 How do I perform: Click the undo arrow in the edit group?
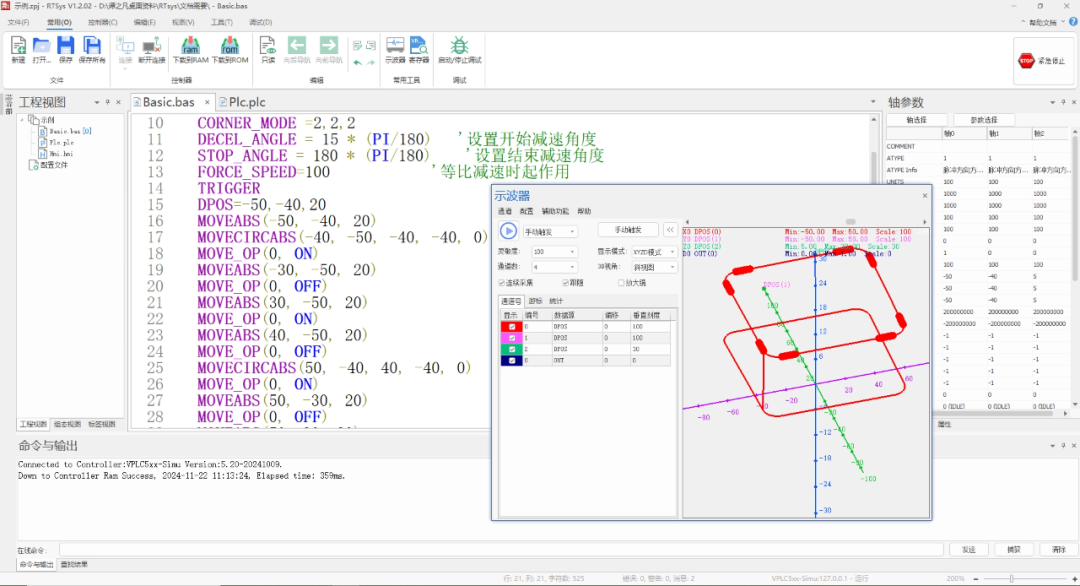point(357,62)
